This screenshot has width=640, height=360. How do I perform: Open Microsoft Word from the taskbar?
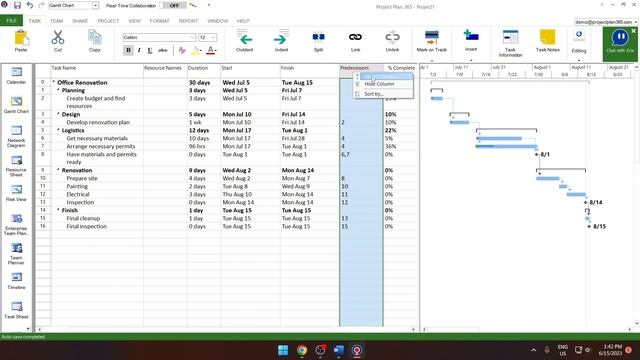(338, 350)
